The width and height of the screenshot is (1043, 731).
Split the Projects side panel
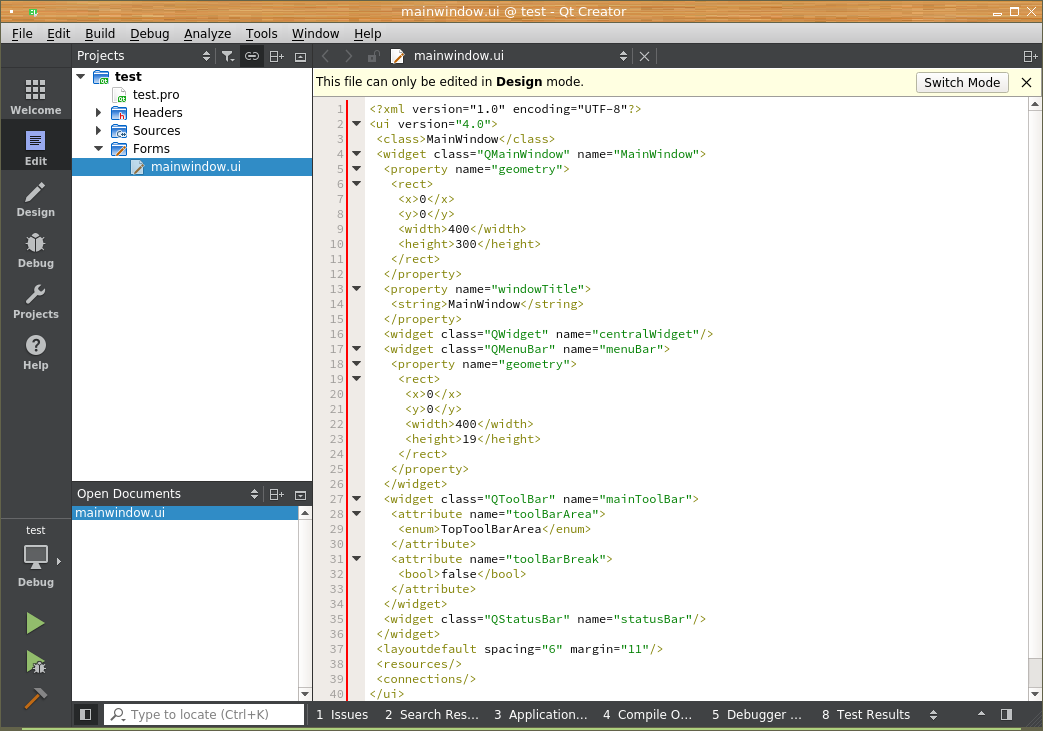pos(277,57)
